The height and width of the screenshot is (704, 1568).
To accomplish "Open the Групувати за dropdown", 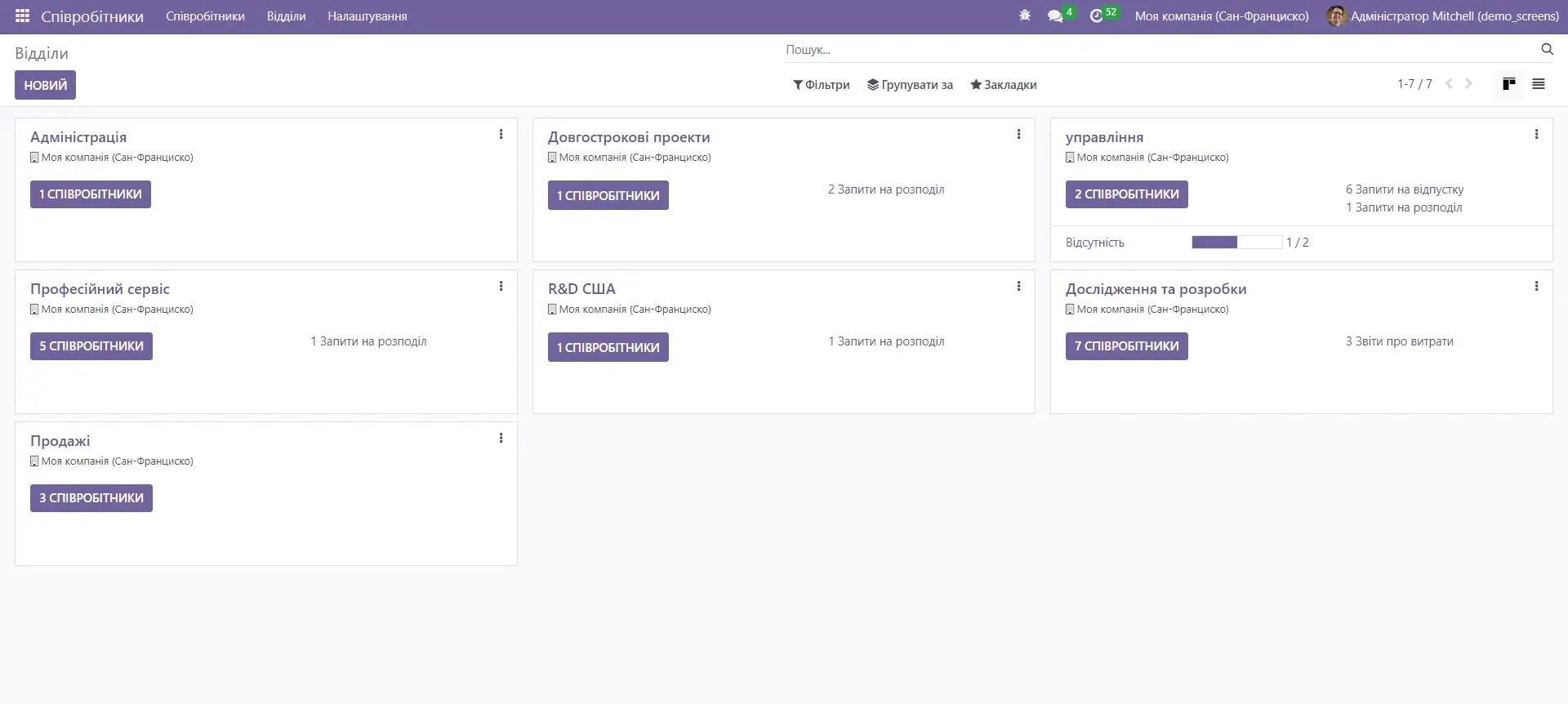I will pos(910,85).
